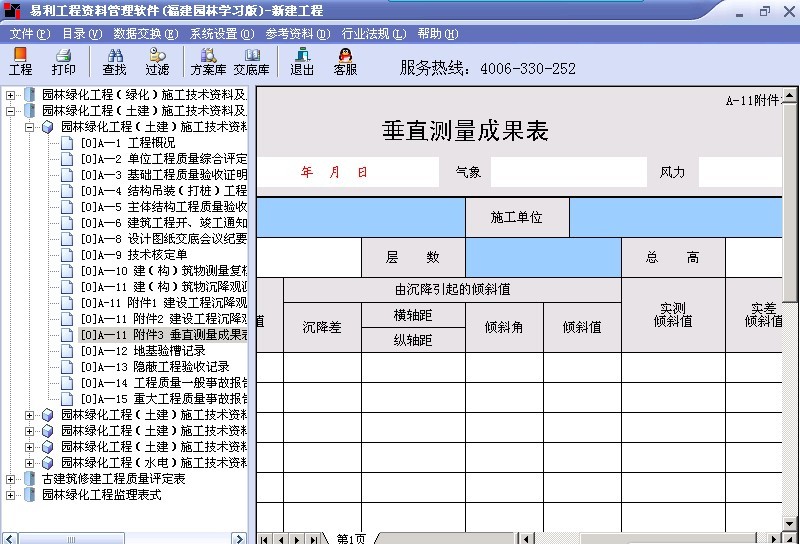The height and width of the screenshot is (544, 800).
Task: Expand the 古建筑修建工程质量评定表 node
Action: tap(11, 479)
